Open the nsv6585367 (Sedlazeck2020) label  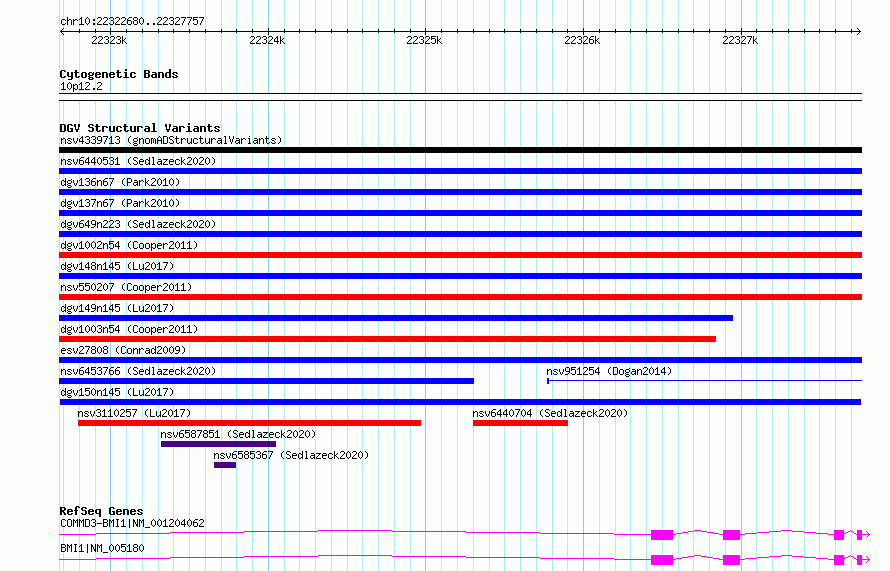[x=291, y=455]
